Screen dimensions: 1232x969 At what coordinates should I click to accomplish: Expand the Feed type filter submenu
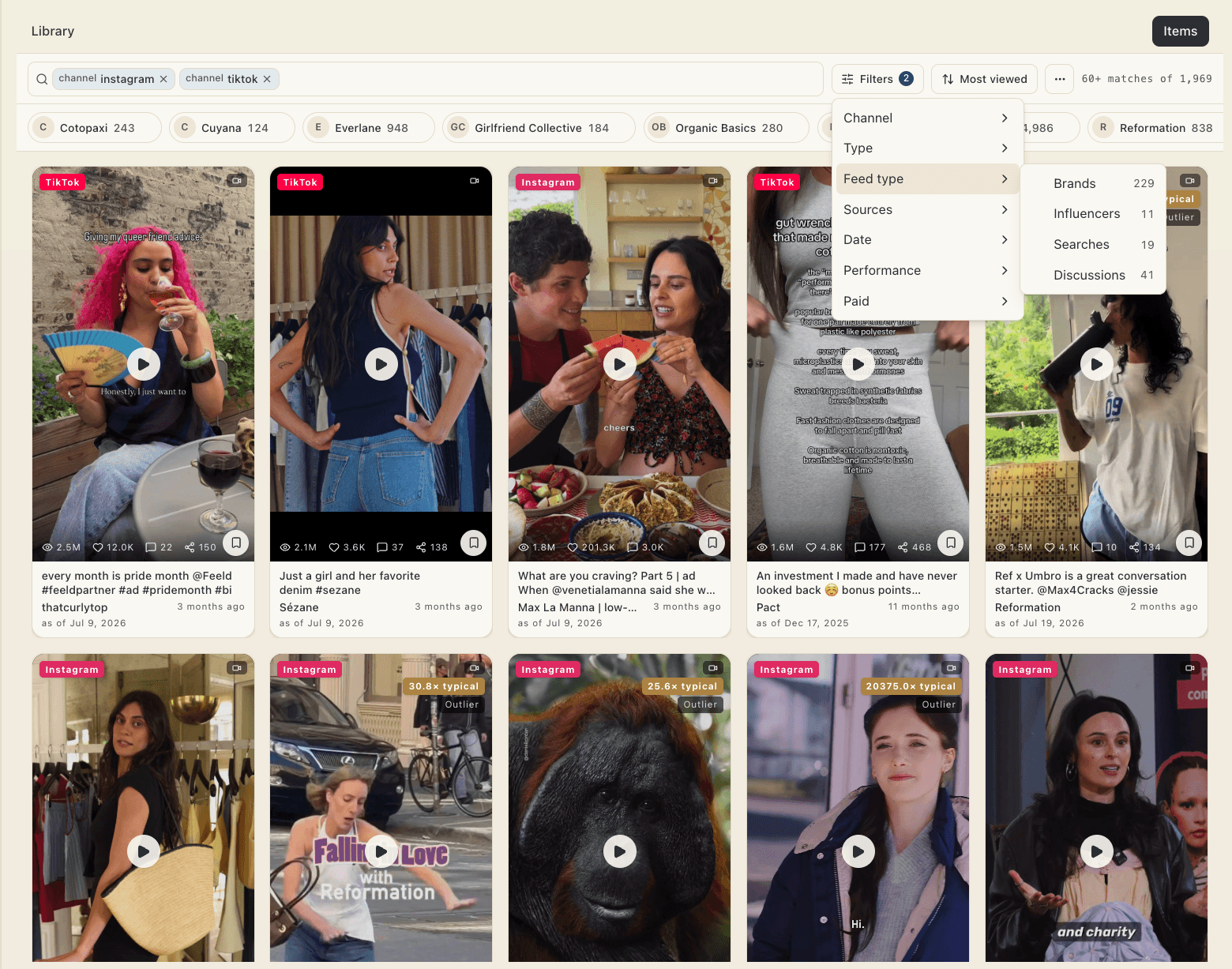928,178
